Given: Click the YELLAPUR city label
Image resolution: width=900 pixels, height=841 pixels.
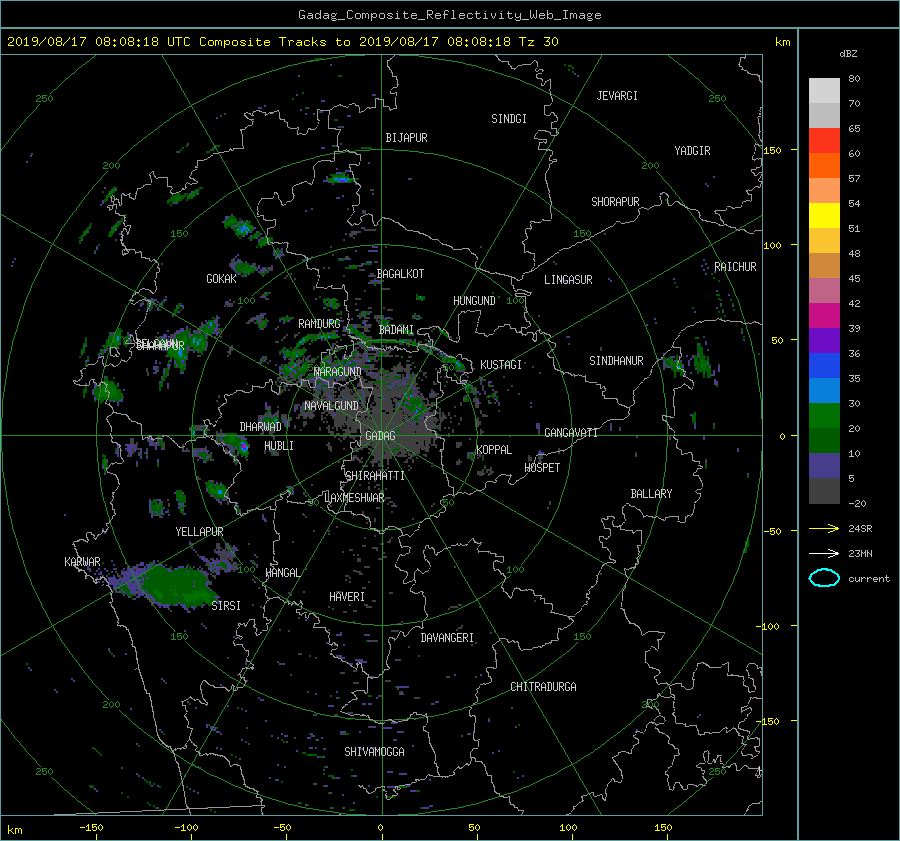Looking at the screenshot, I should click(199, 532).
